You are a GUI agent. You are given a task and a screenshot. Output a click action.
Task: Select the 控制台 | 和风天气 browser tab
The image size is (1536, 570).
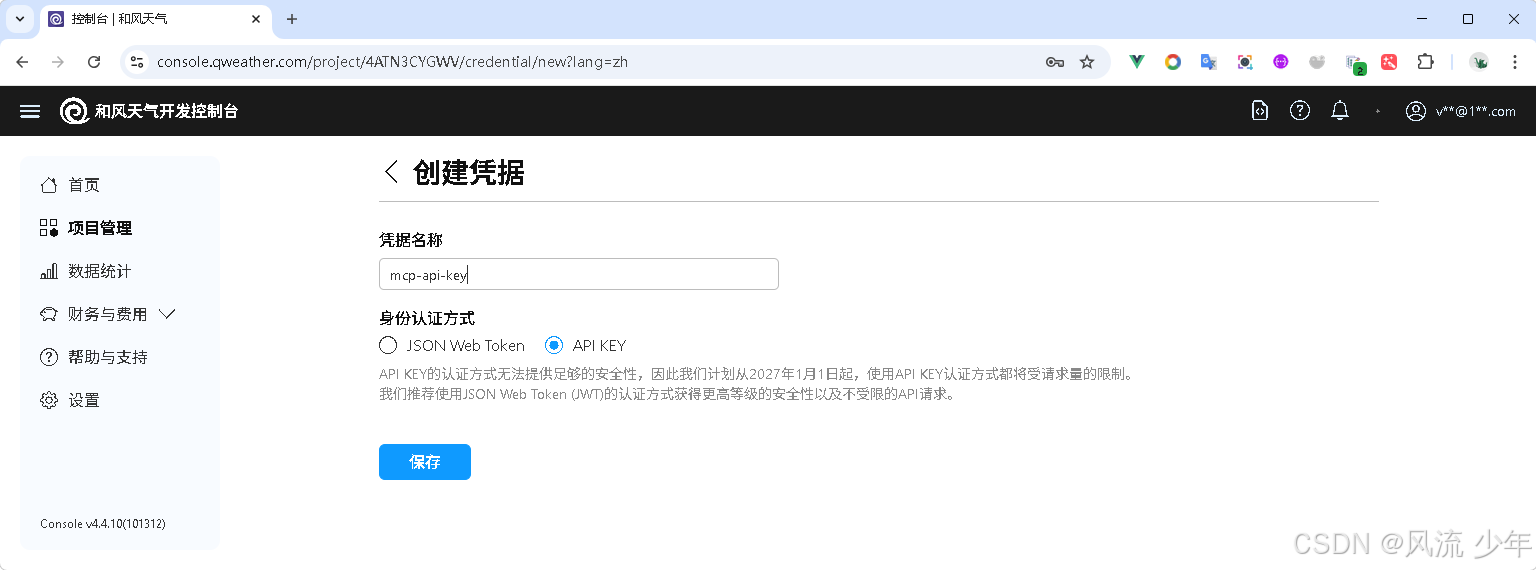pyautogui.click(x=155, y=19)
